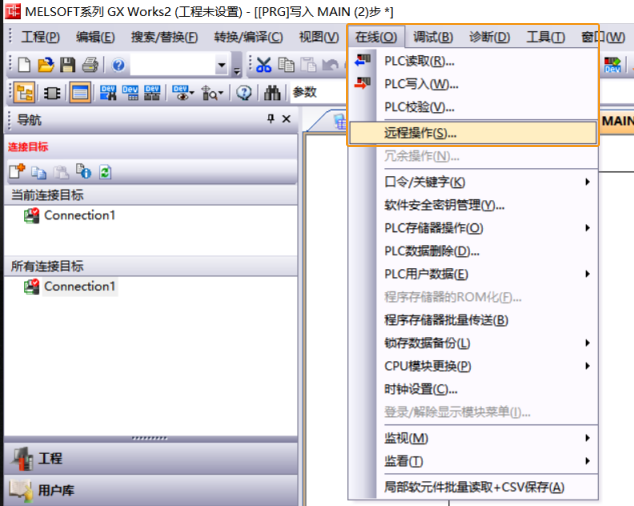Open help via the blue question mark icon

[x=118, y=65]
